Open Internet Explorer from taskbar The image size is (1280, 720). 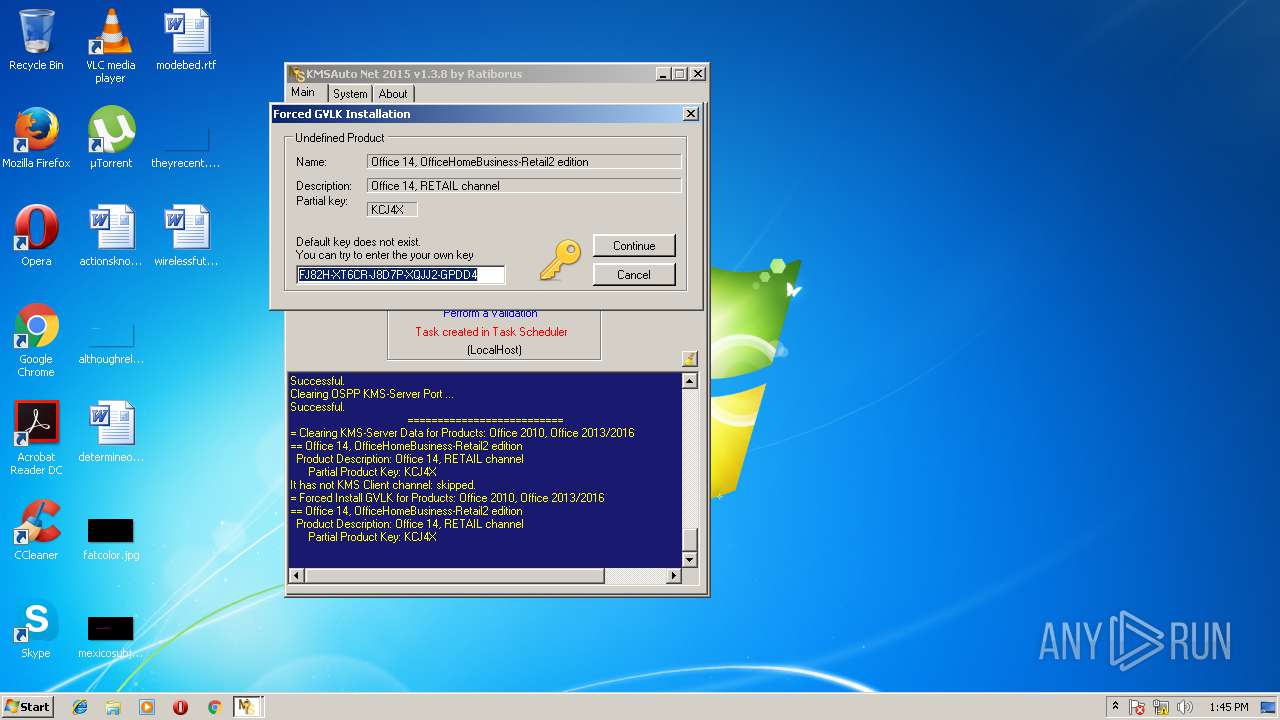pos(80,707)
